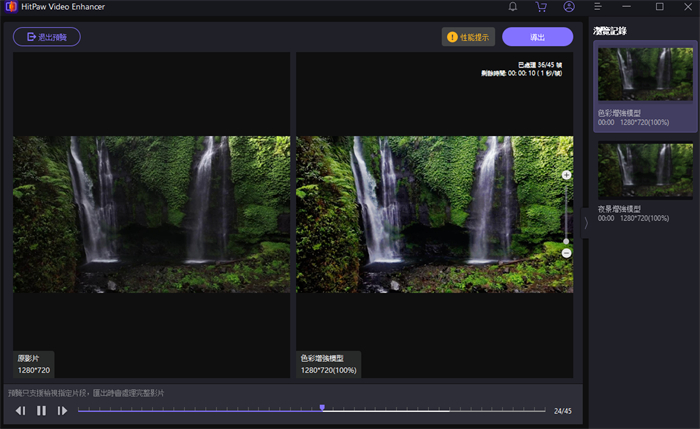
Task: Click the zoom out minus icon
Action: coord(566,253)
